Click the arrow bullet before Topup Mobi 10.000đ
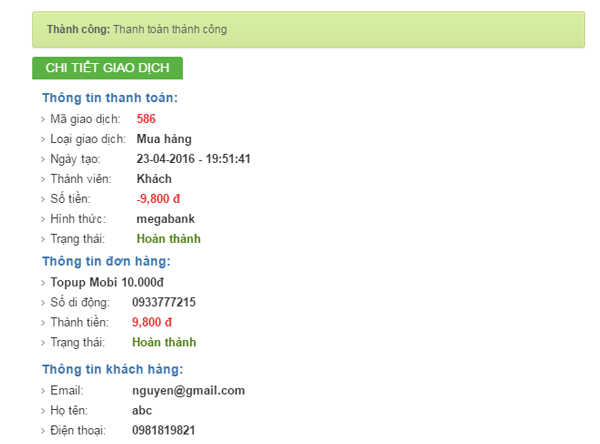600x444 pixels. (x=43, y=283)
